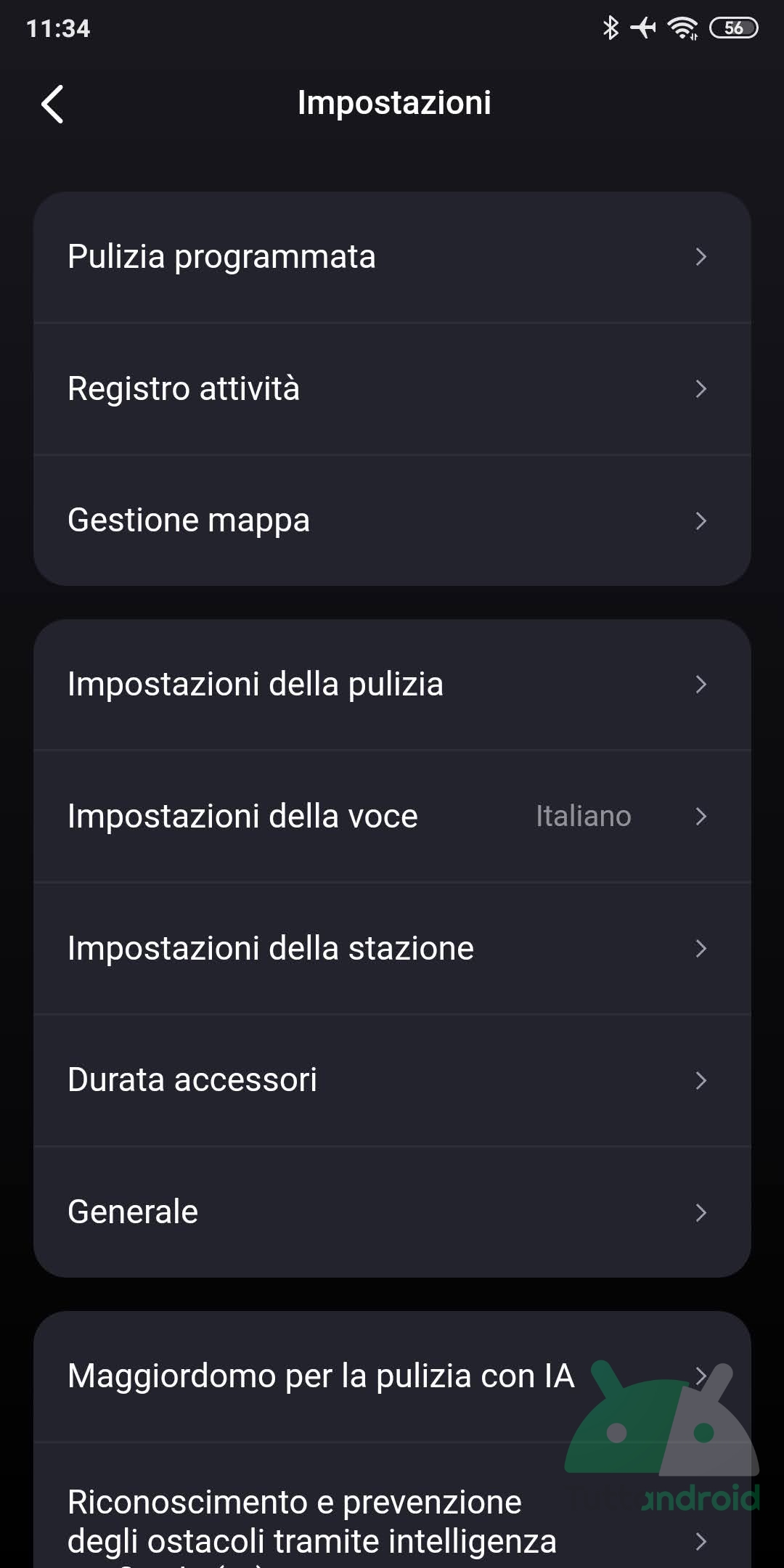Screen dimensions: 784x1568
Task: Tap the Bluetooth status icon
Action: tap(611, 28)
